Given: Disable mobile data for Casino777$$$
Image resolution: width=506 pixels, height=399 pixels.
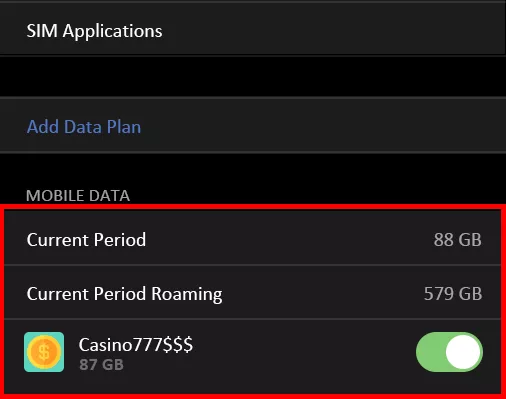Looking at the screenshot, I should (449, 352).
